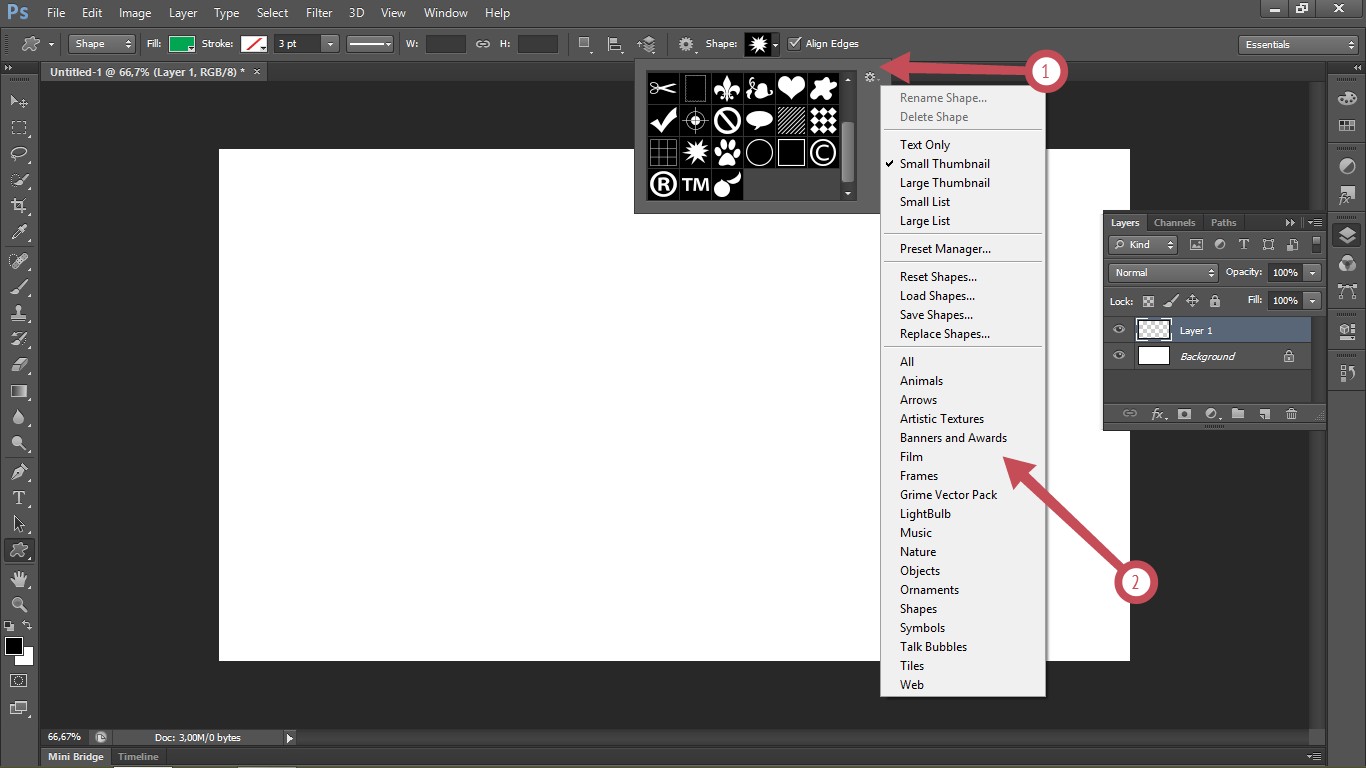Toggle Quick Mask mode
Viewport: 1366px width, 768px height.
(x=19, y=680)
